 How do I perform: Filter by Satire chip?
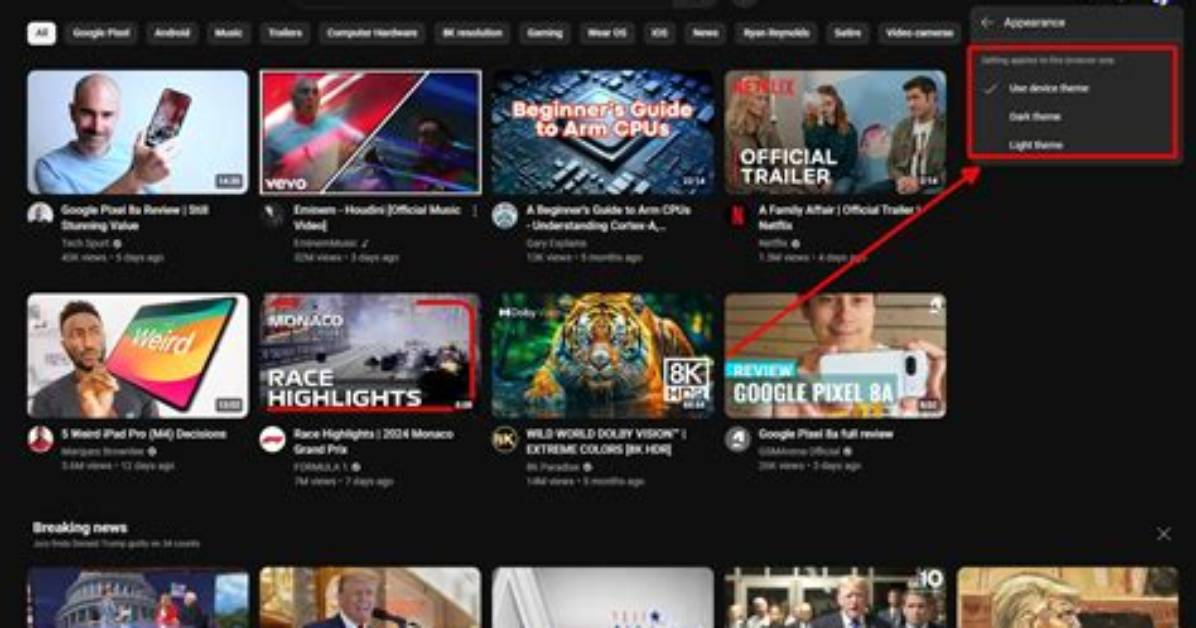point(847,33)
